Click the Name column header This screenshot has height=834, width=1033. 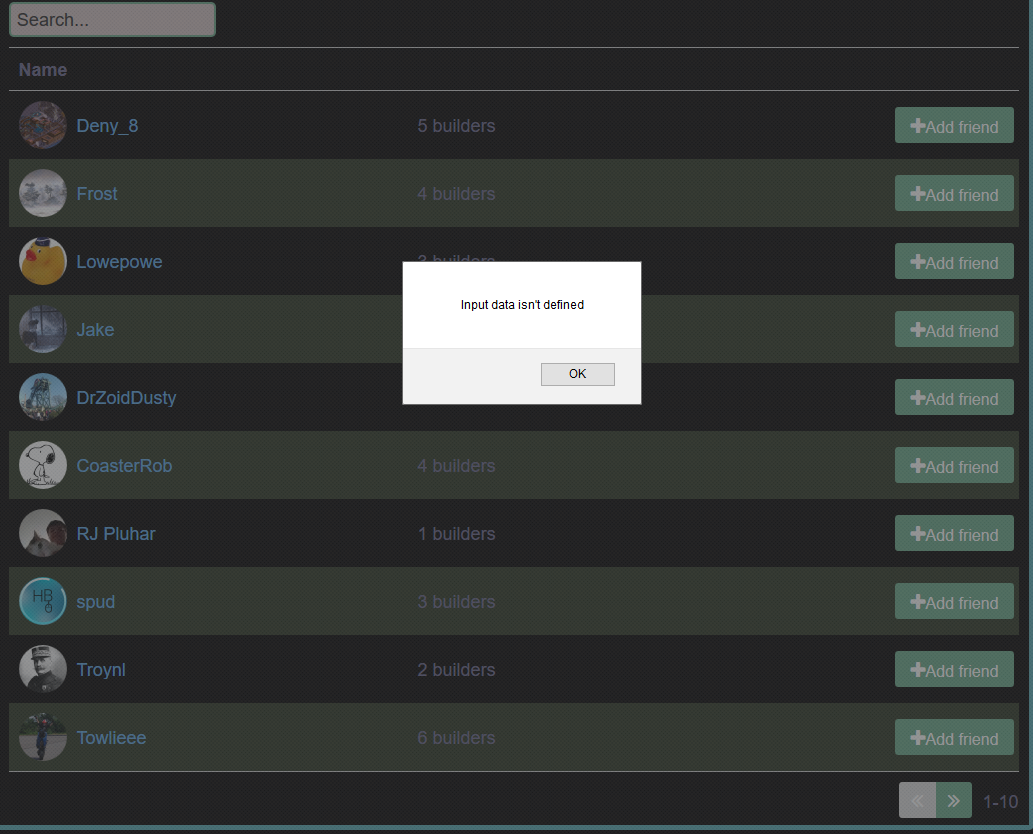(43, 70)
